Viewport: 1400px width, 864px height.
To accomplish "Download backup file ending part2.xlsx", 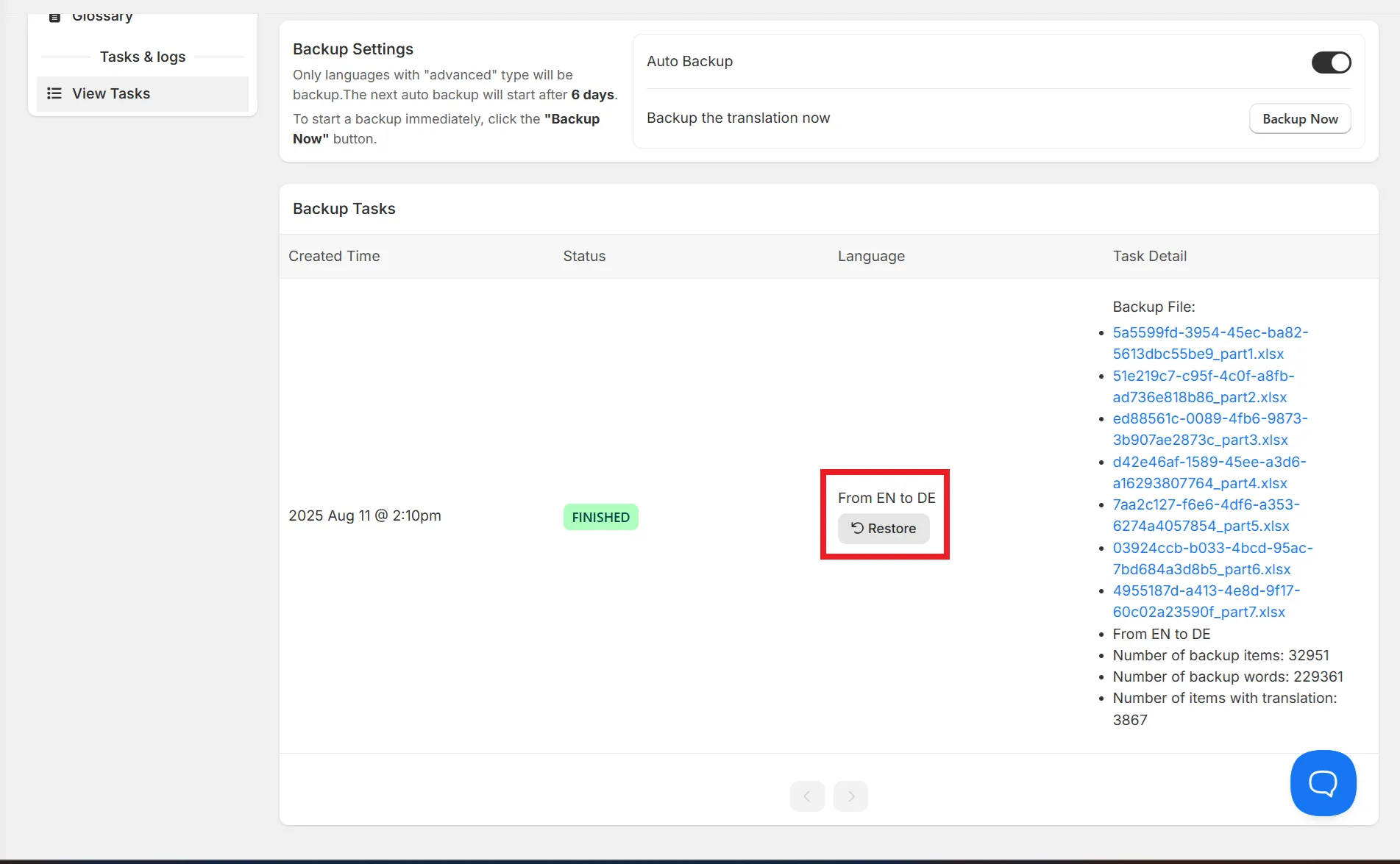I will [x=1203, y=387].
